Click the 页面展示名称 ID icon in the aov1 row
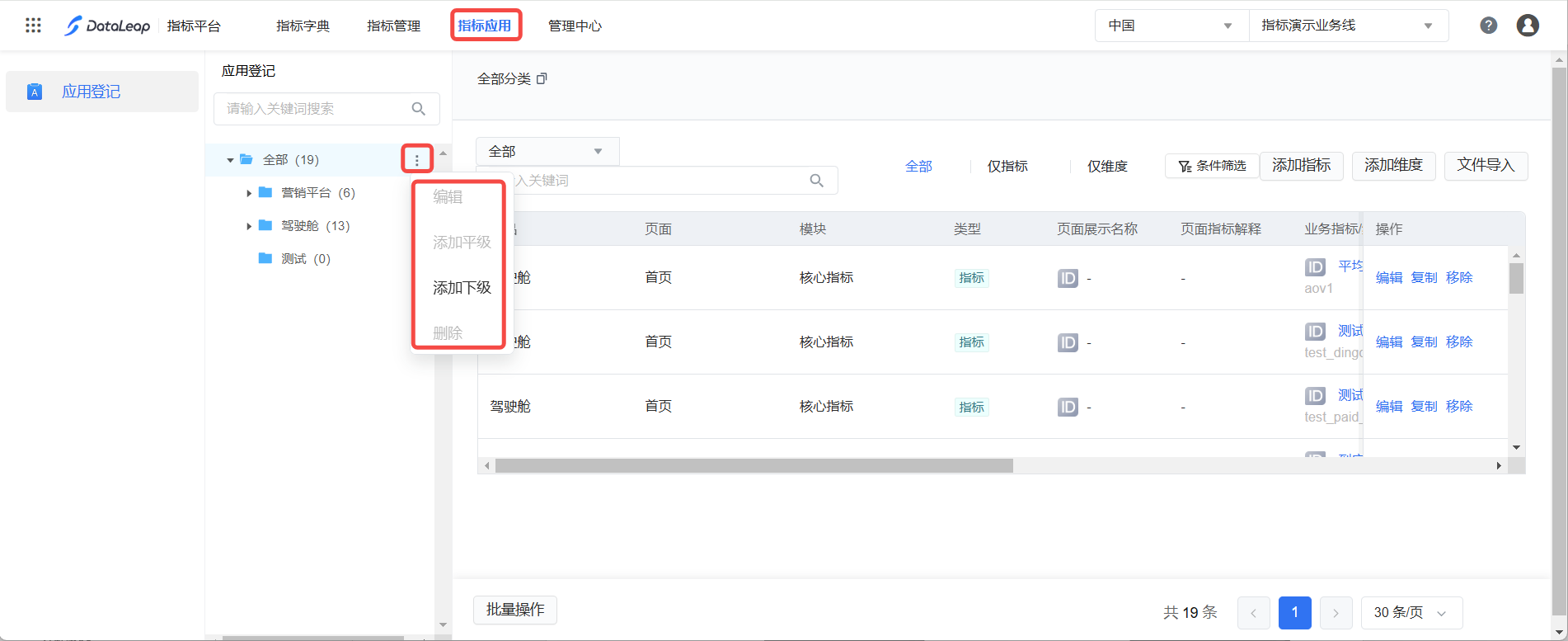 pos(1068,278)
